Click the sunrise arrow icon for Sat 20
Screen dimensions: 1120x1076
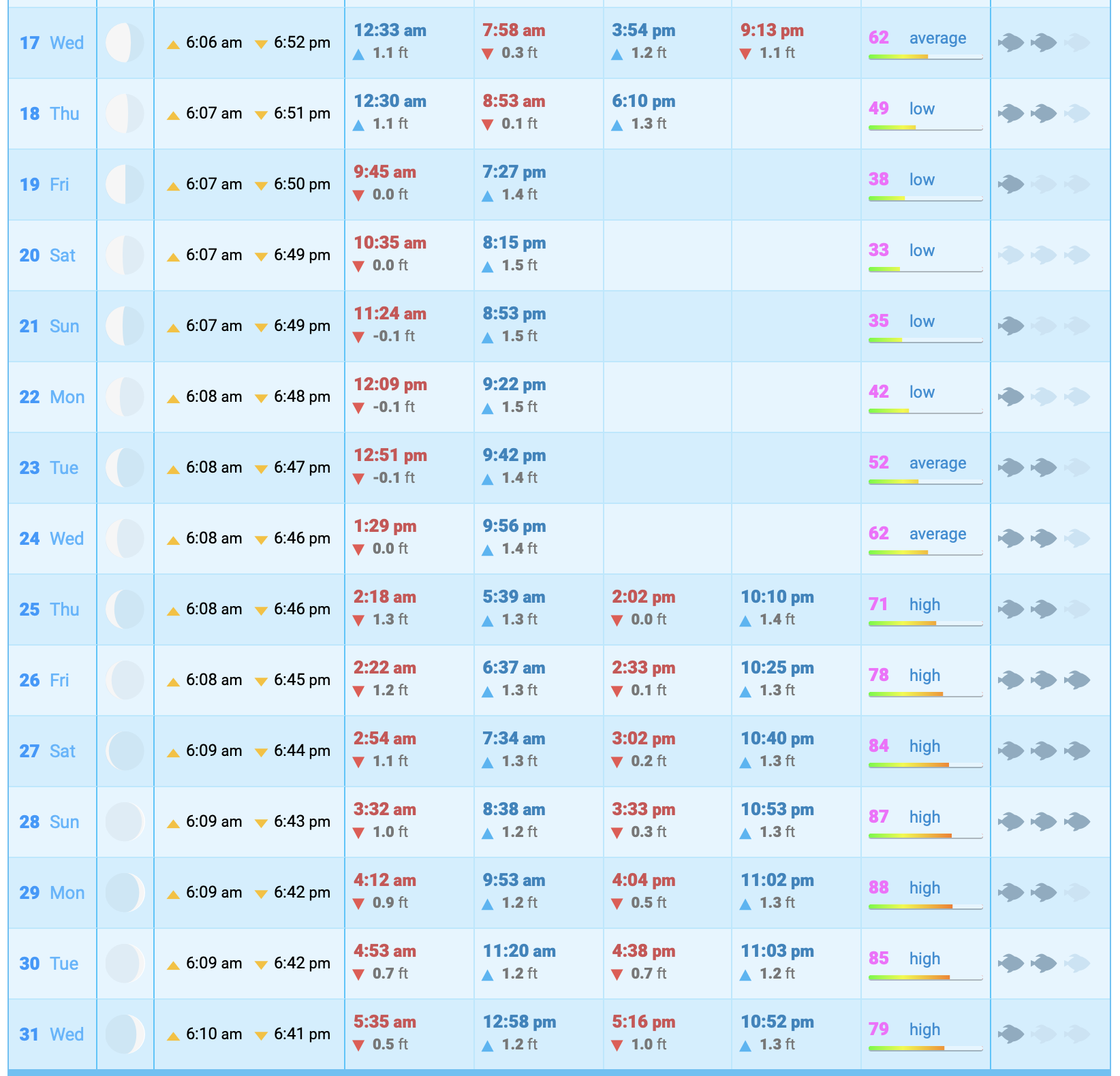pyautogui.click(x=174, y=257)
